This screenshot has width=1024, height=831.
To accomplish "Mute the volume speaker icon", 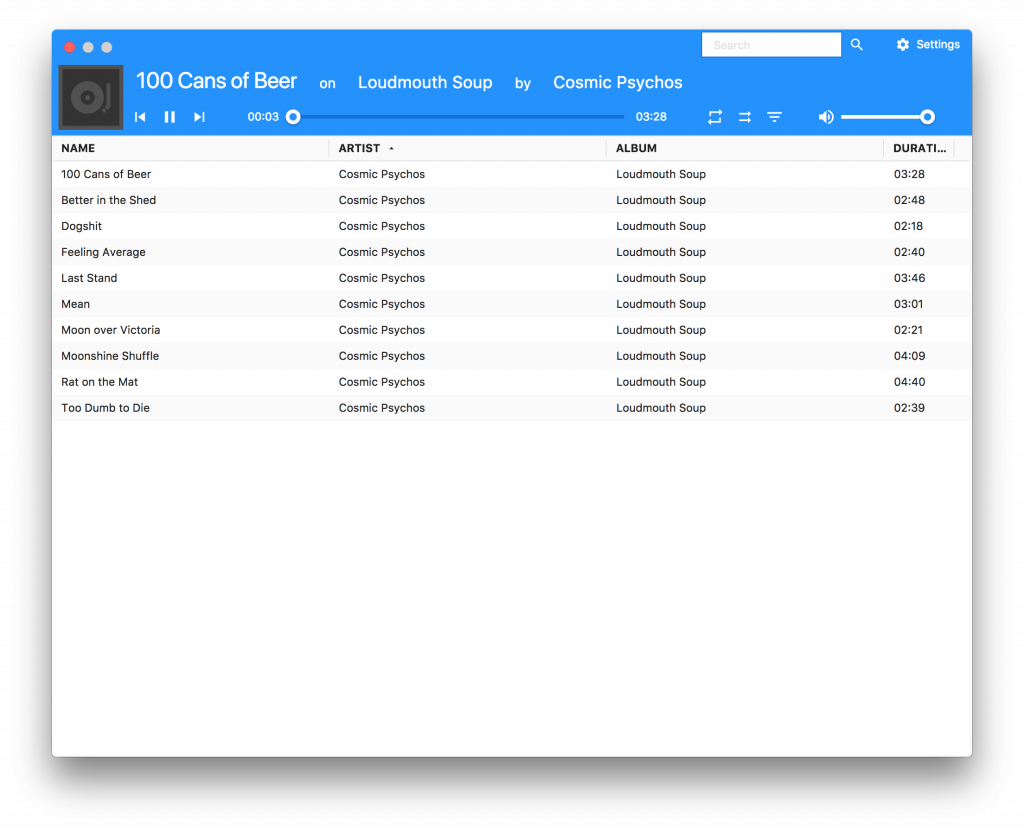I will pos(825,117).
